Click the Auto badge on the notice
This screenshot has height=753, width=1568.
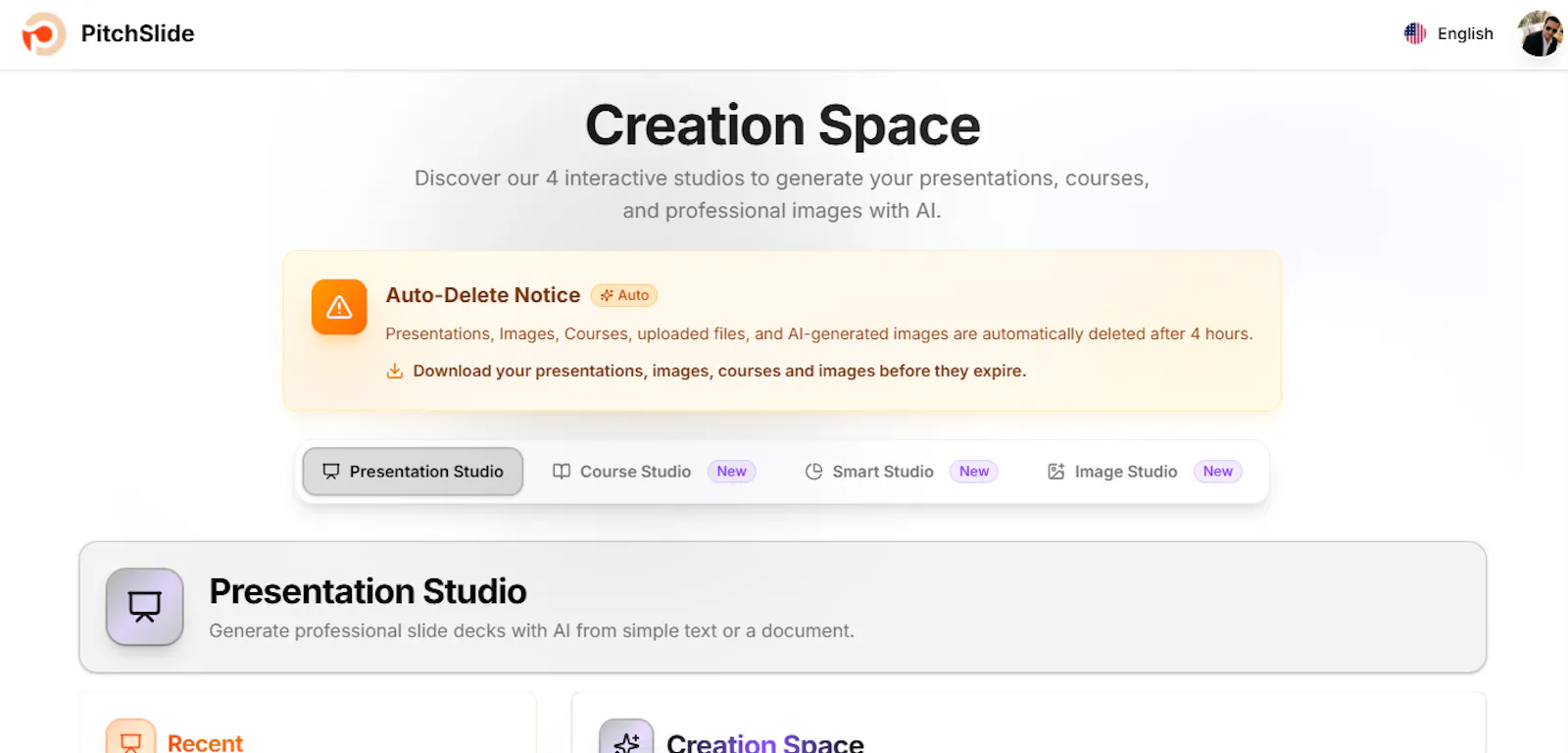624,295
